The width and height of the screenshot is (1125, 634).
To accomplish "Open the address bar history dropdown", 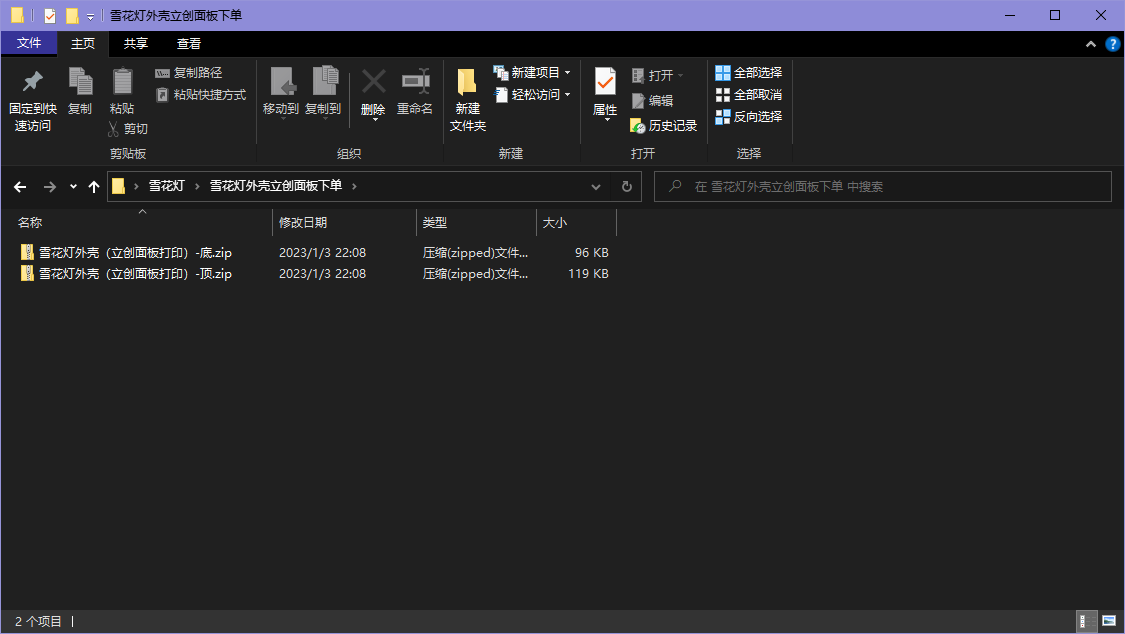I will tap(596, 186).
